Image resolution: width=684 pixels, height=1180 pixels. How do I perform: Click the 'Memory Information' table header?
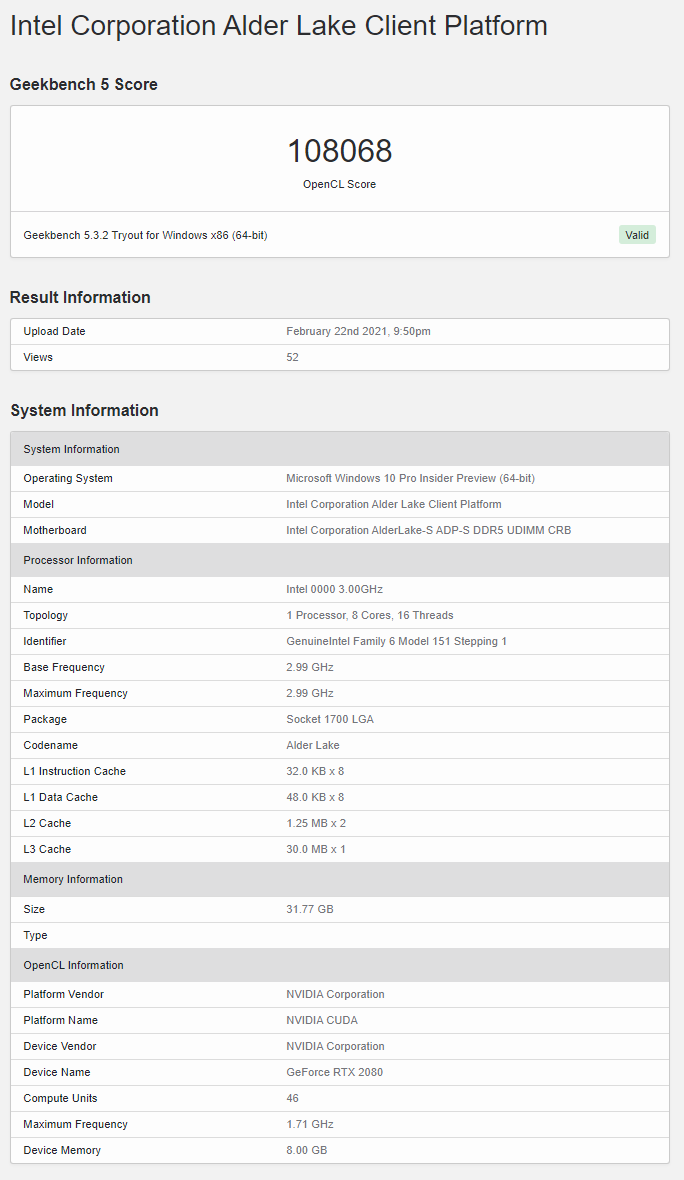pyautogui.click(x=339, y=879)
